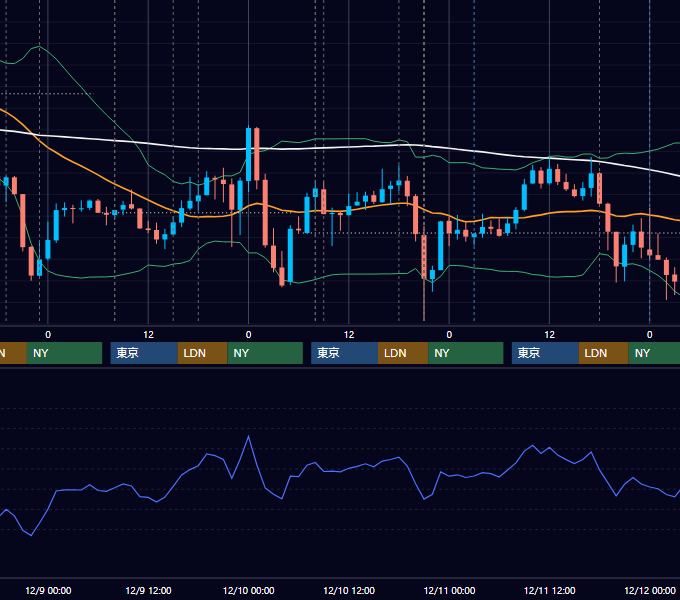This screenshot has height=600, width=680.
Task: Click the 0 hour label at 12/11 midnight
Action: [x=449, y=335]
